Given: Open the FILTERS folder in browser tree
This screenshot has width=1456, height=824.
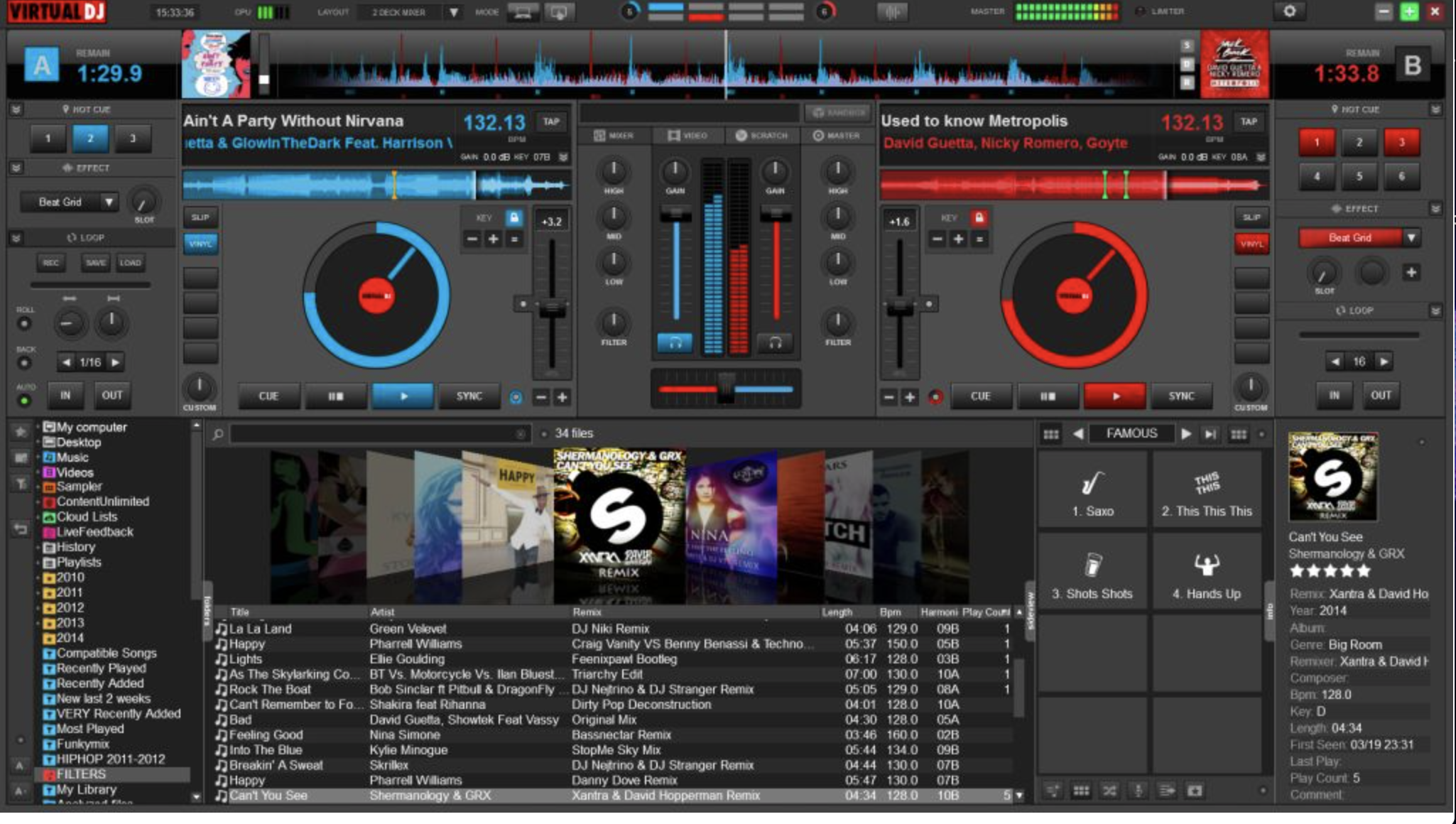Looking at the screenshot, I should click(x=81, y=774).
